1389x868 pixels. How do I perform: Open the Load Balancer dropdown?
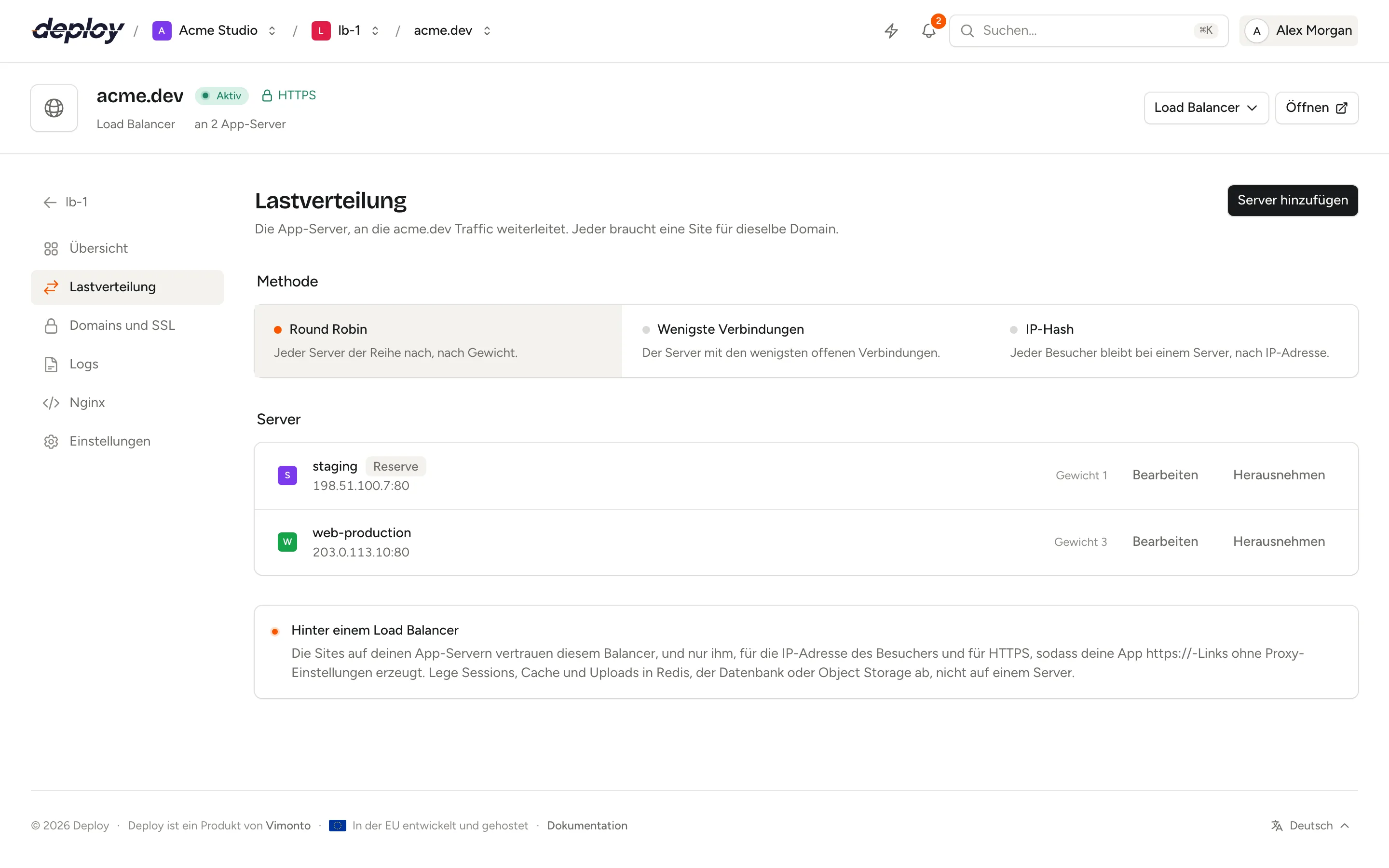click(x=1206, y=108)
